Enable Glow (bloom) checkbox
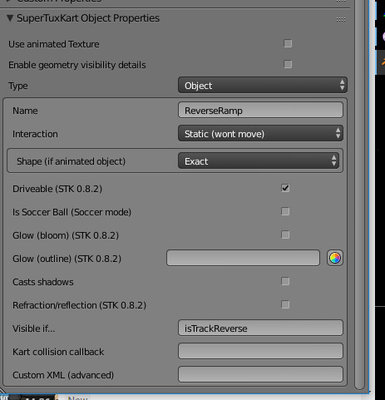 [285, 235]
